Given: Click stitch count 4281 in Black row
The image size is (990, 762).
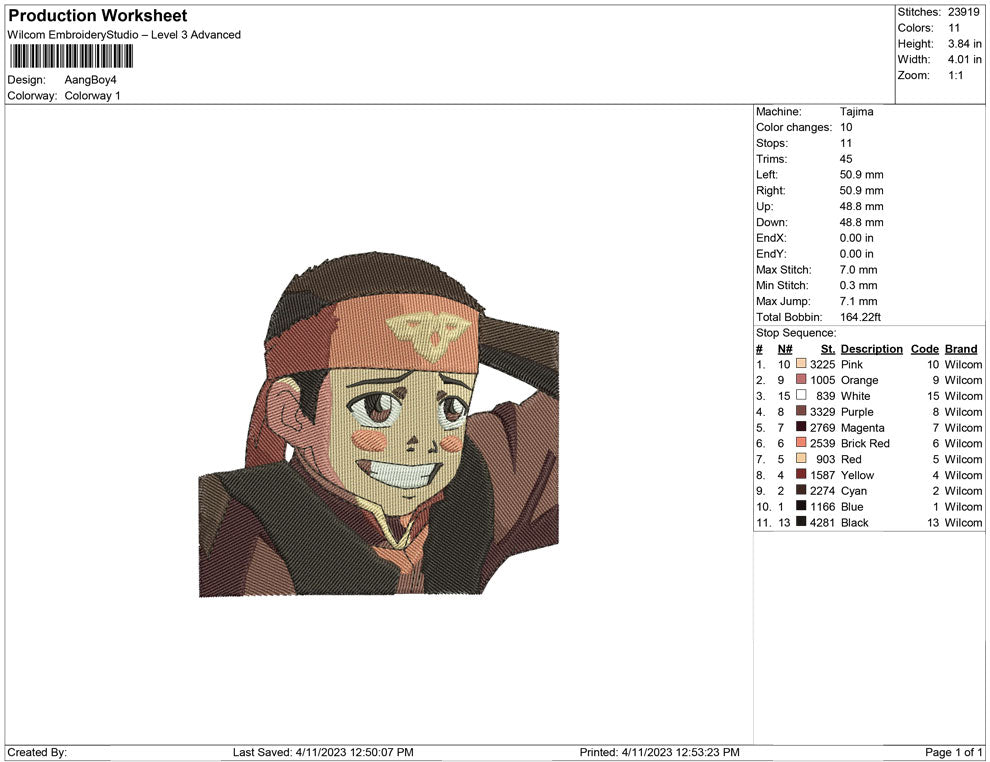Looking at the screenshot, I should pyautogui.click(x=822, y=522).
